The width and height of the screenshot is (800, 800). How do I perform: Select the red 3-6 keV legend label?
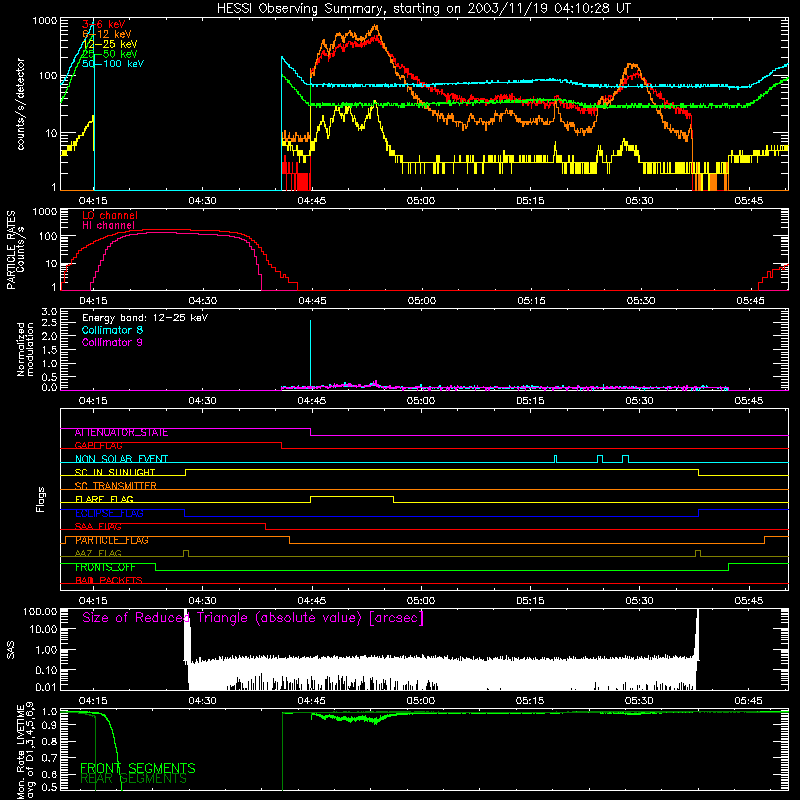coord(104,24)
